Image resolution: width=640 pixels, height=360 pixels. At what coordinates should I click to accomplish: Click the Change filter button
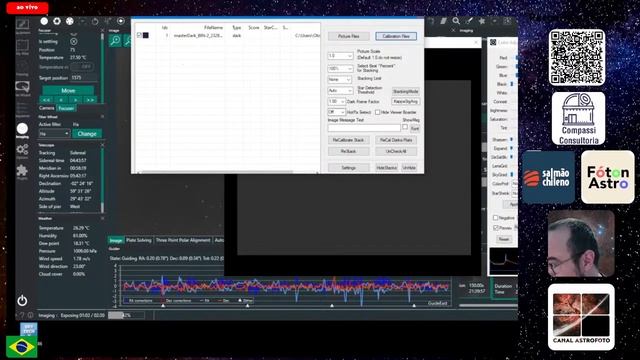click(x=87, y=134)
